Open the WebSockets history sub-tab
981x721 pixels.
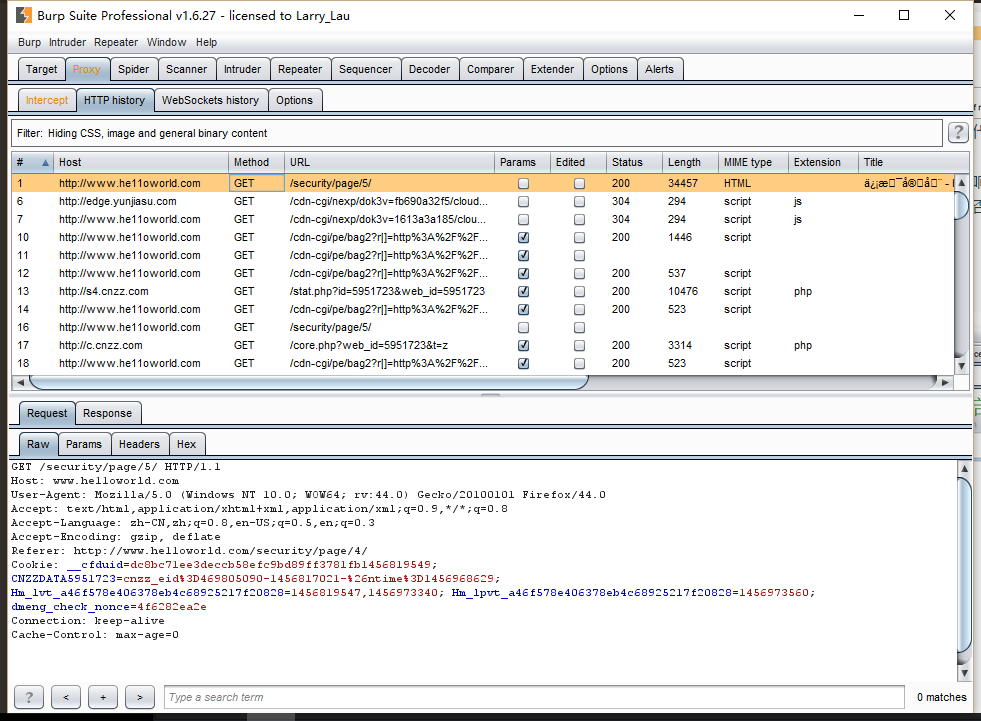pos(210,100)
